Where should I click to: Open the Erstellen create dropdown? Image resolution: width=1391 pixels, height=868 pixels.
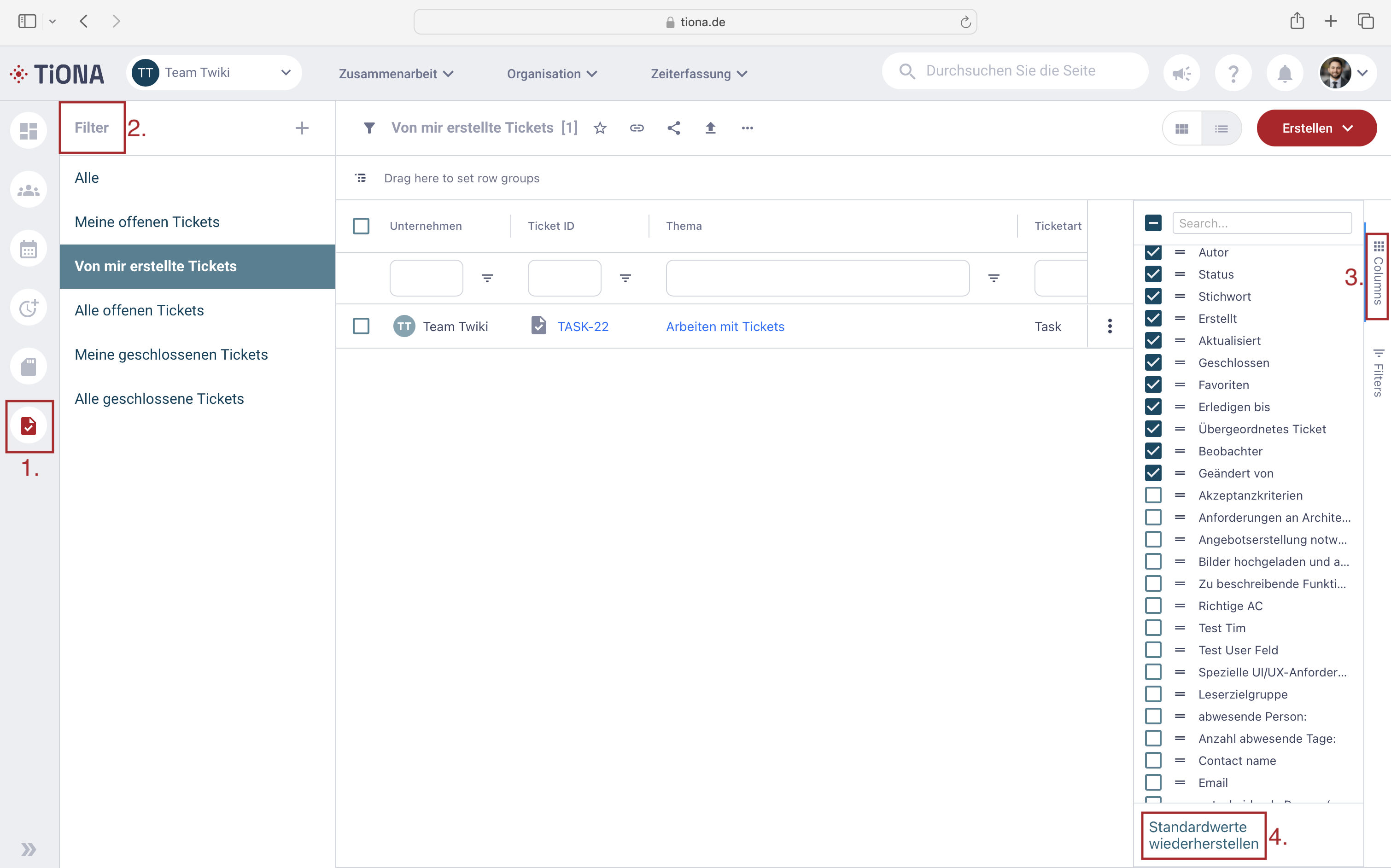1316,128
